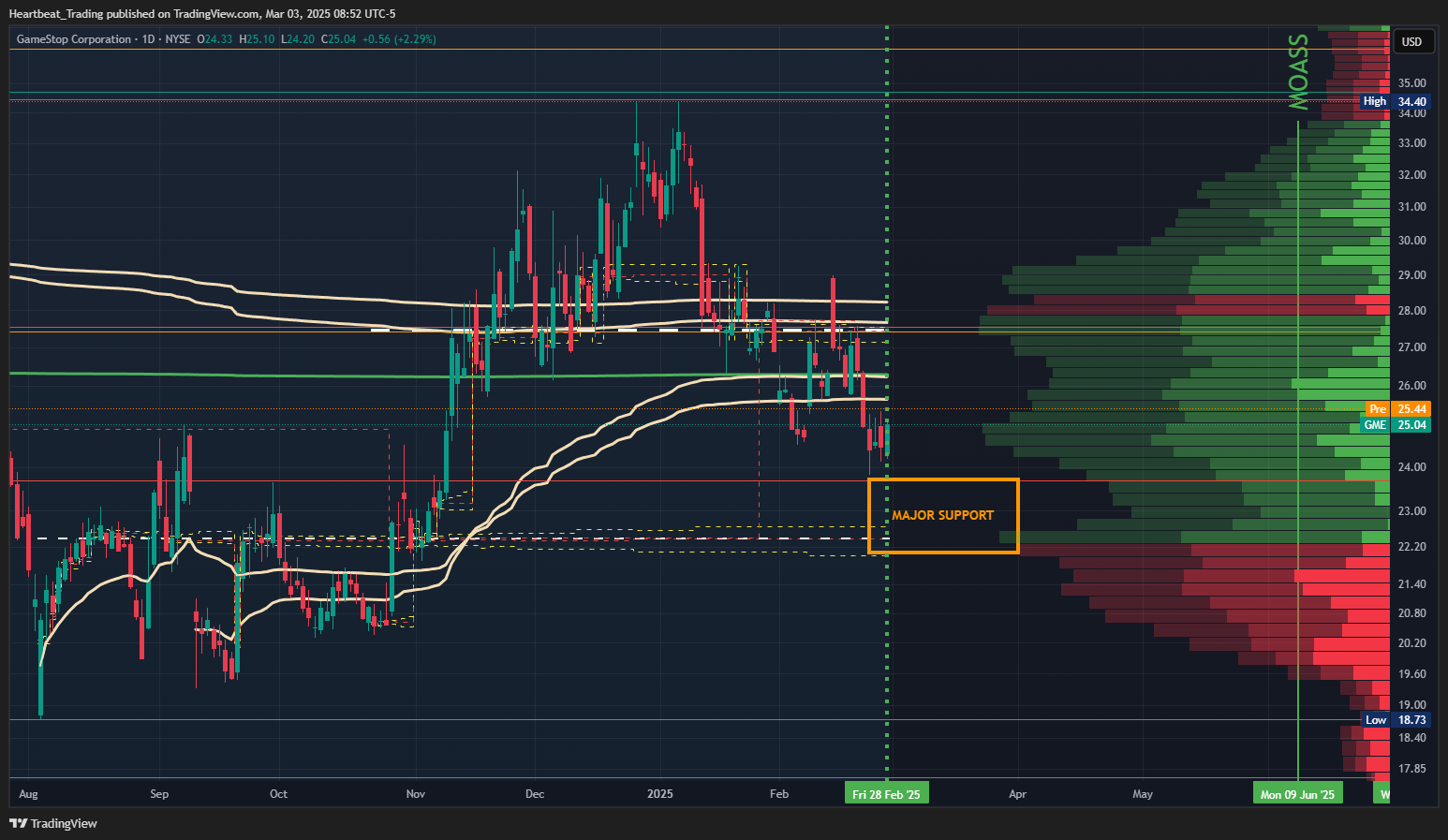Click the GameStop Corporation symbol title
The width and height of the screenshot is (1448, 840).
(x=74, y=39)
